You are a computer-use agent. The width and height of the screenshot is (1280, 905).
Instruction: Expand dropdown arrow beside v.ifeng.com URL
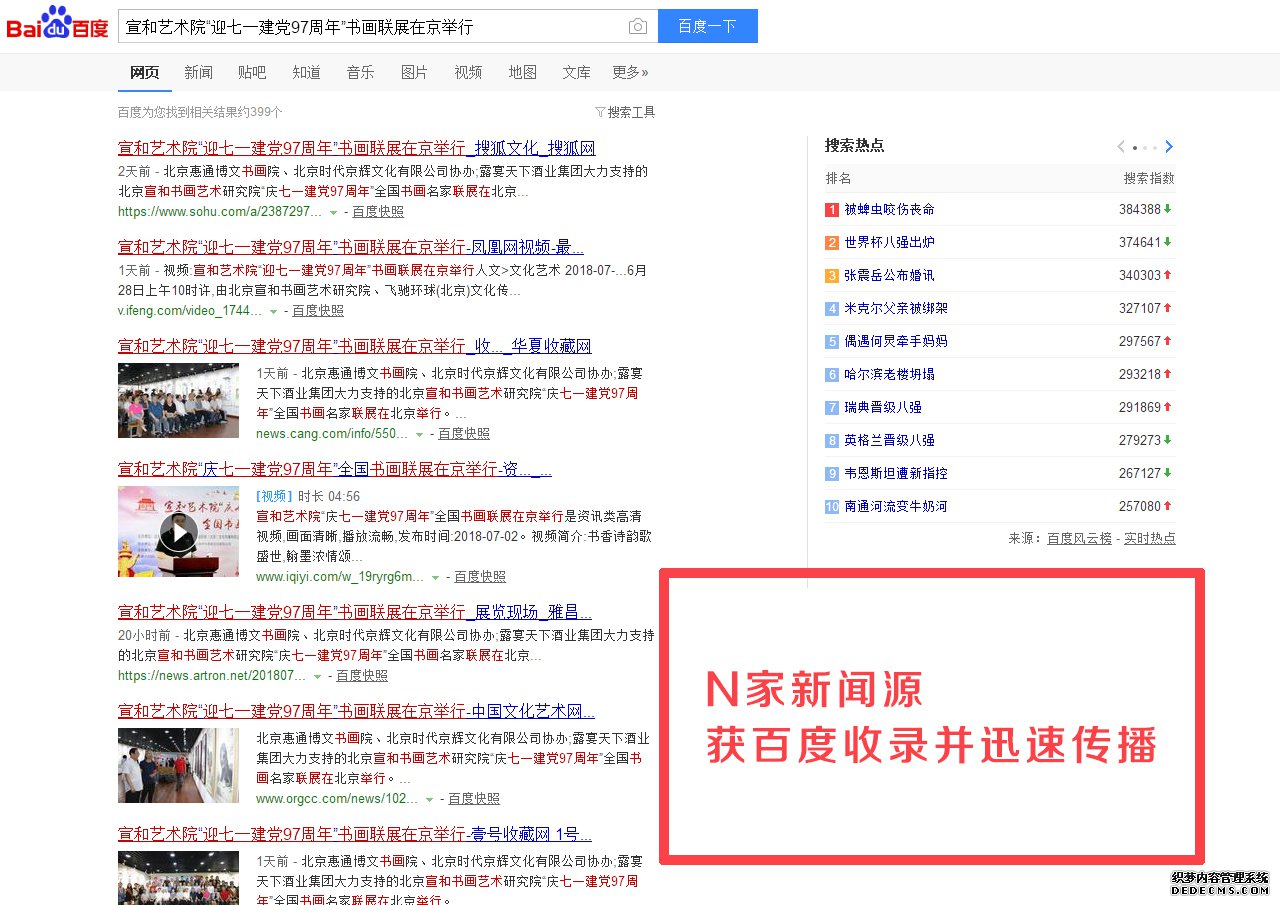pos(273,311)
